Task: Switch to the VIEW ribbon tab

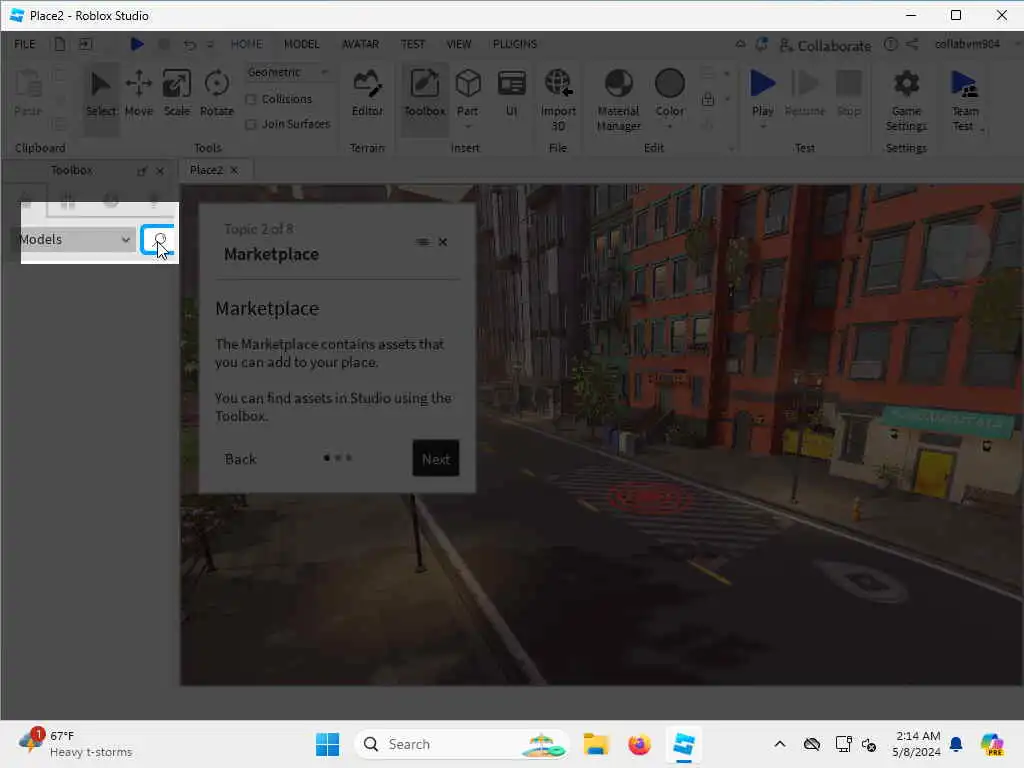Action: 458,44
